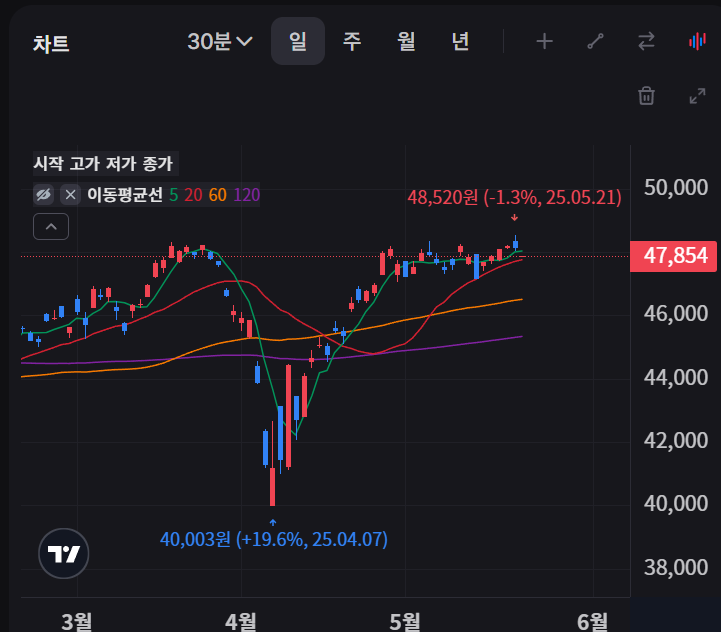Viewport: 721px width, 632px height.
Task: Click the red 20 moving average period
Action: click(x=193, y=195)
